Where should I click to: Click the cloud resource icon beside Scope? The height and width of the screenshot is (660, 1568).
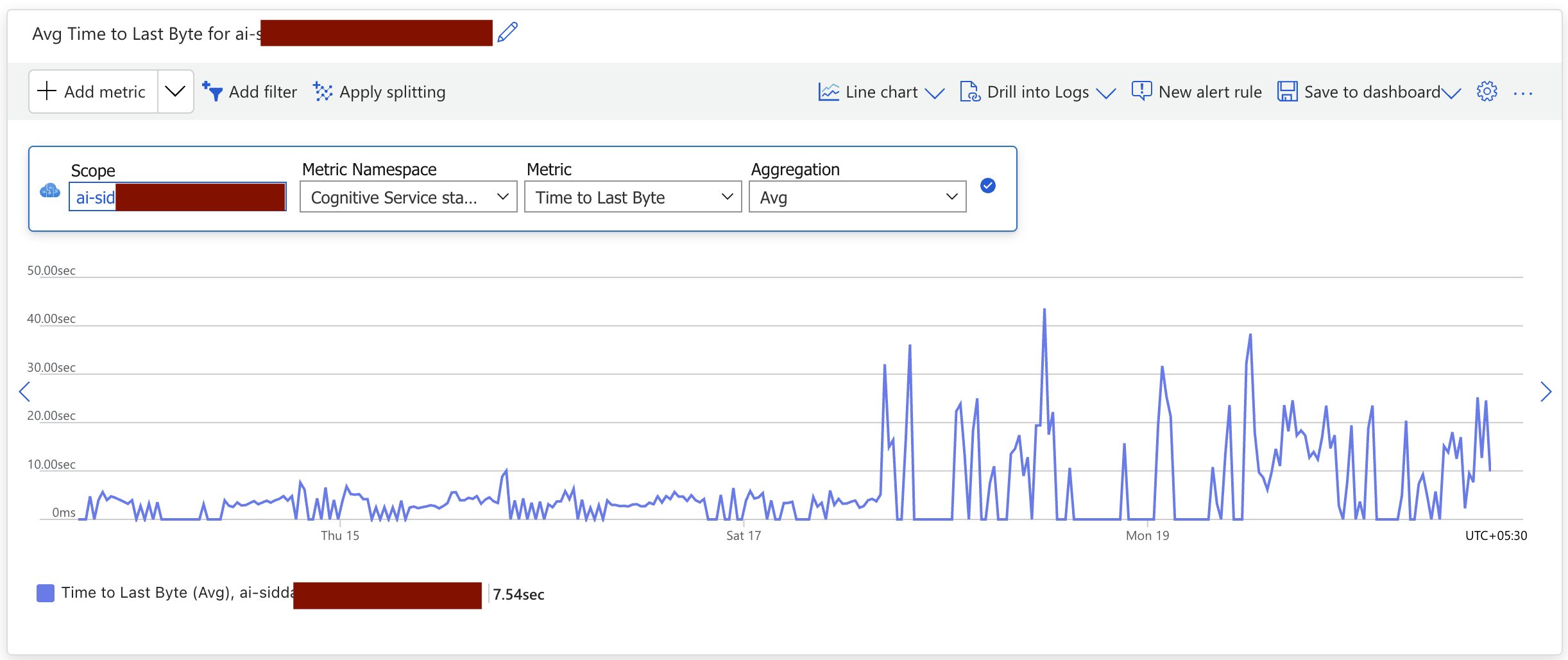coord(50,191)
